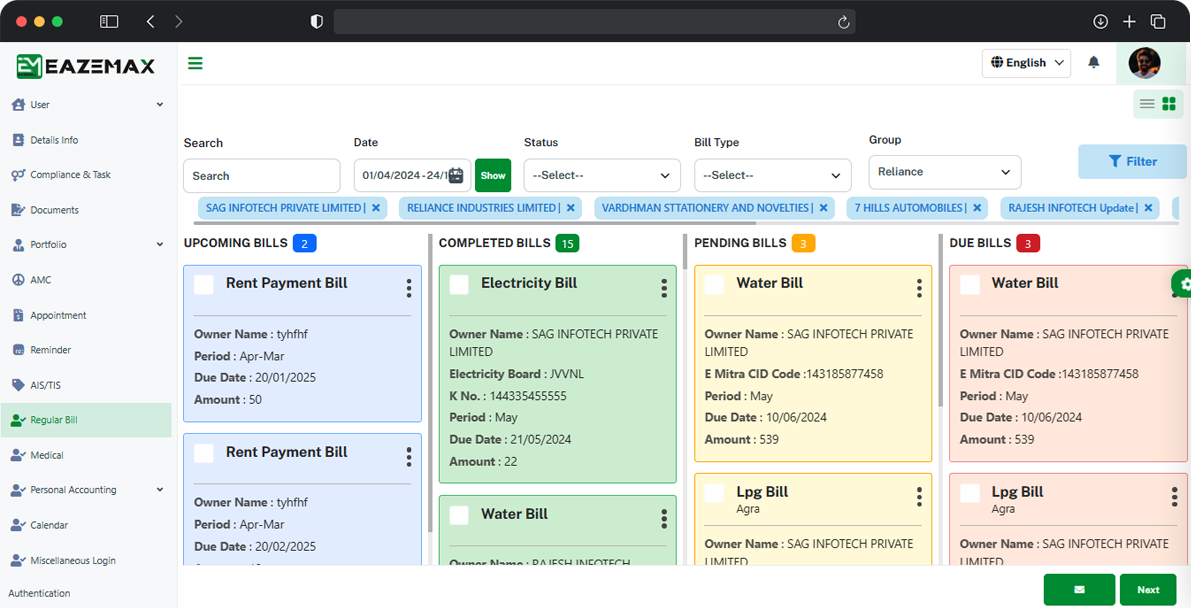1191x608 pixels.
Task: Open the user profile avatar
Action: tap(1144, 63)
